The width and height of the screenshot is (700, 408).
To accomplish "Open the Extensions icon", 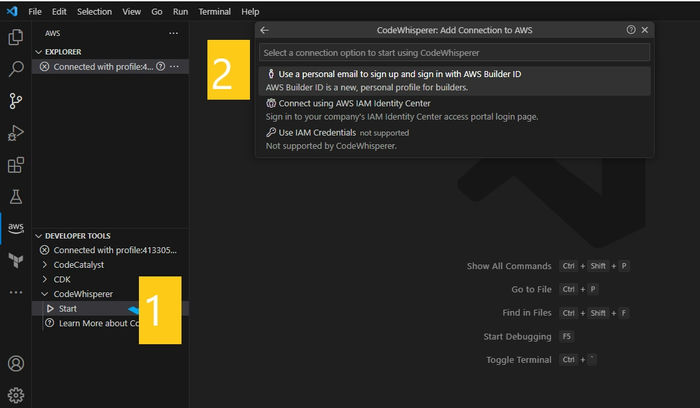I will [x=16, y=165].
